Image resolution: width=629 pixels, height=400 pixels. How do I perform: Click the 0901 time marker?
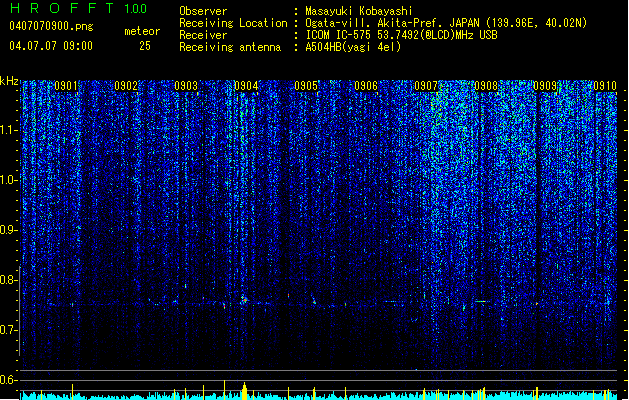[66, 86]
